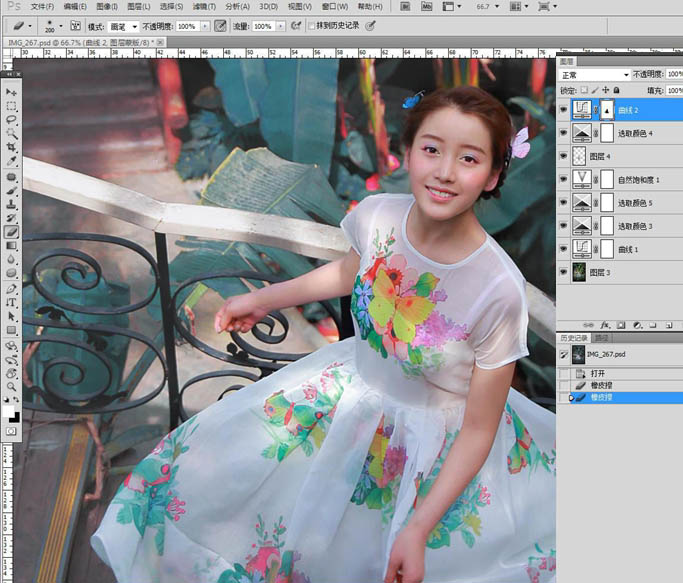Screen dimensions: 683x583
Task: Toggle Quick Mask mode icon
Action: (x=11, y=431)
